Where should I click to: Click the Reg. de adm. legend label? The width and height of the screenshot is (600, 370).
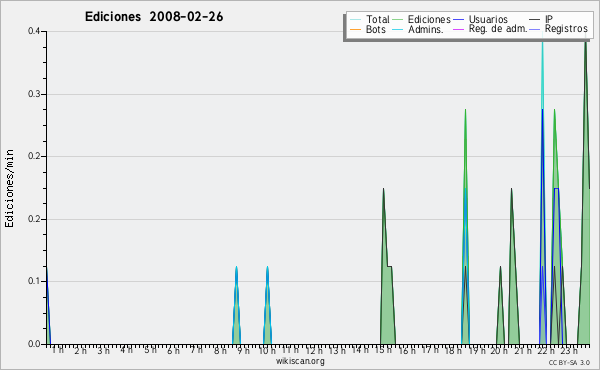[498, 29]
